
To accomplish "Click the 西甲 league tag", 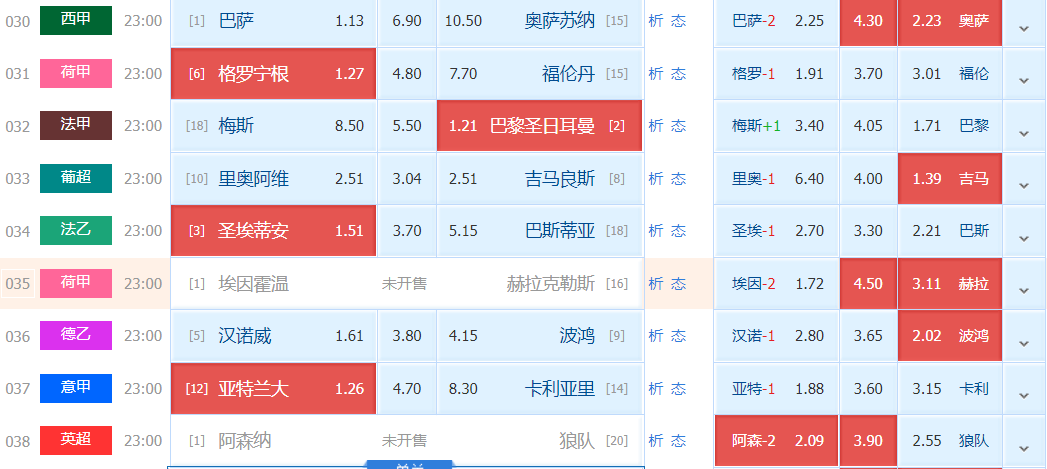I will tap(75, 20).
